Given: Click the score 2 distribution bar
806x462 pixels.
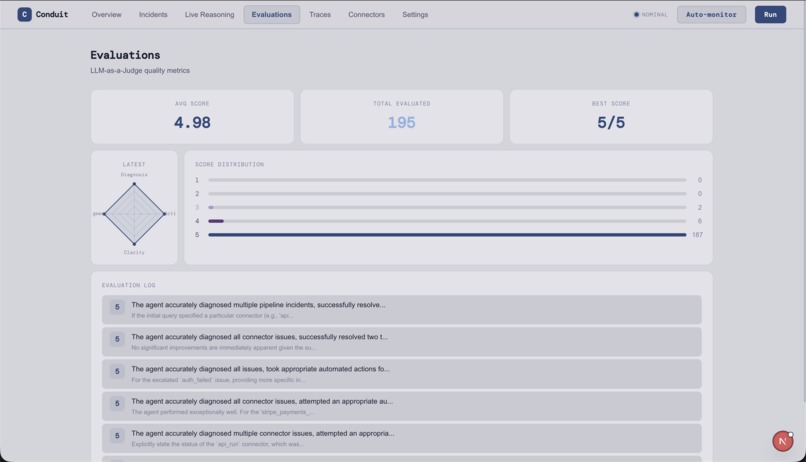Looking at the screenshot, I should pos(447,194).
